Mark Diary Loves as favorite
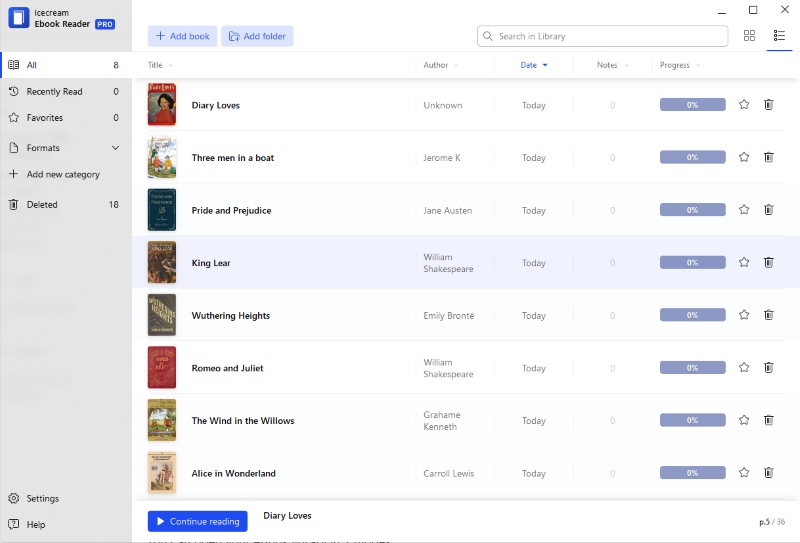Screen dimensions: 800x543 tap(744, 105)
